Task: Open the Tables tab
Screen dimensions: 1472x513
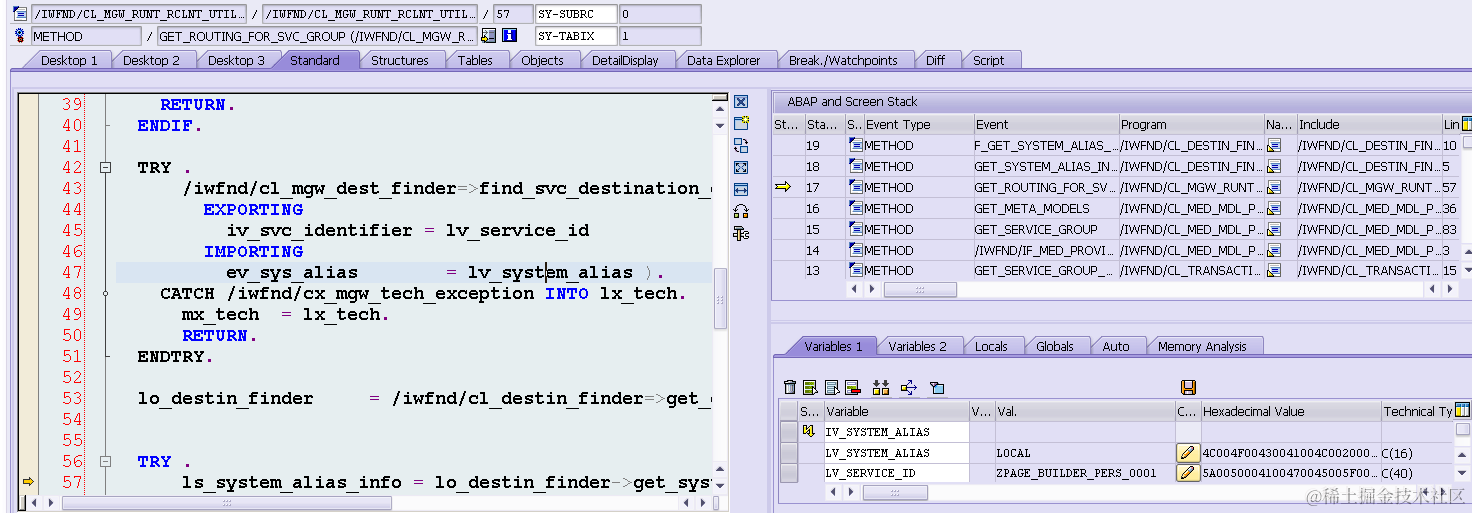Action: [475, 60]
